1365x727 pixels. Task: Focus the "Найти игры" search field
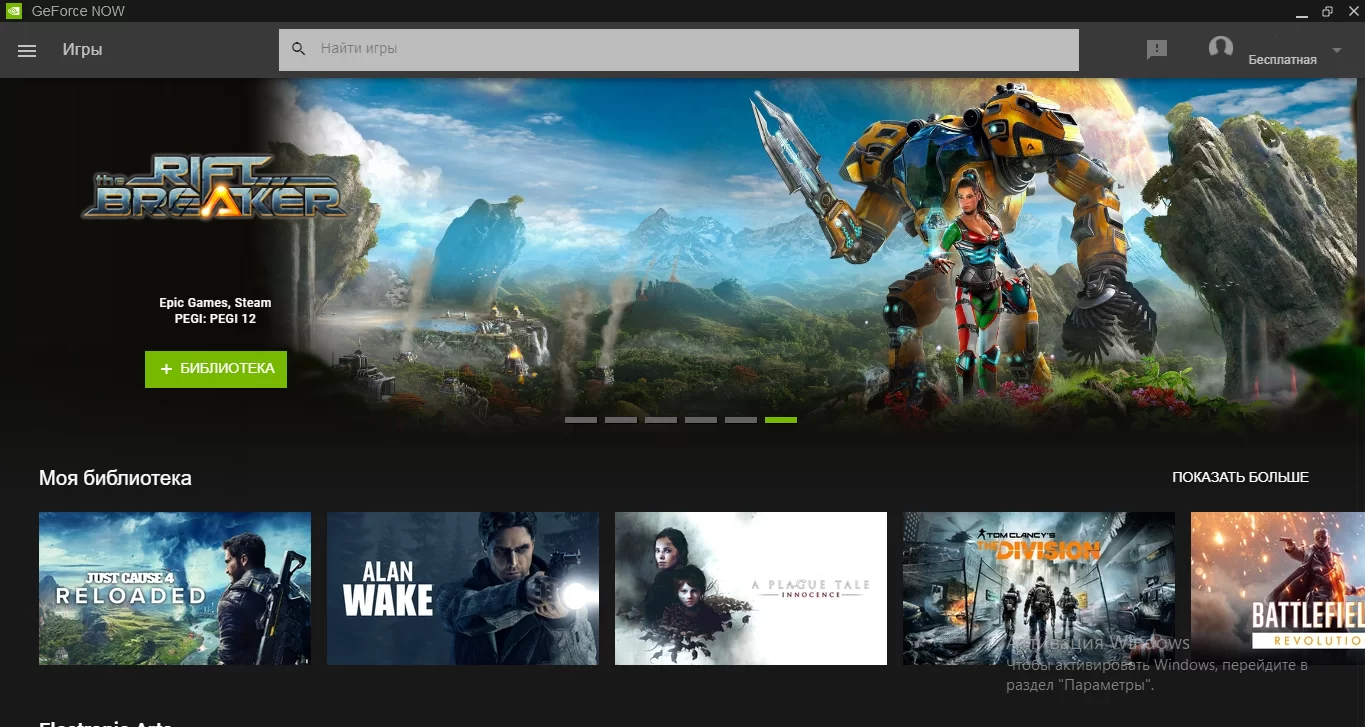click(x=679, y=49)
